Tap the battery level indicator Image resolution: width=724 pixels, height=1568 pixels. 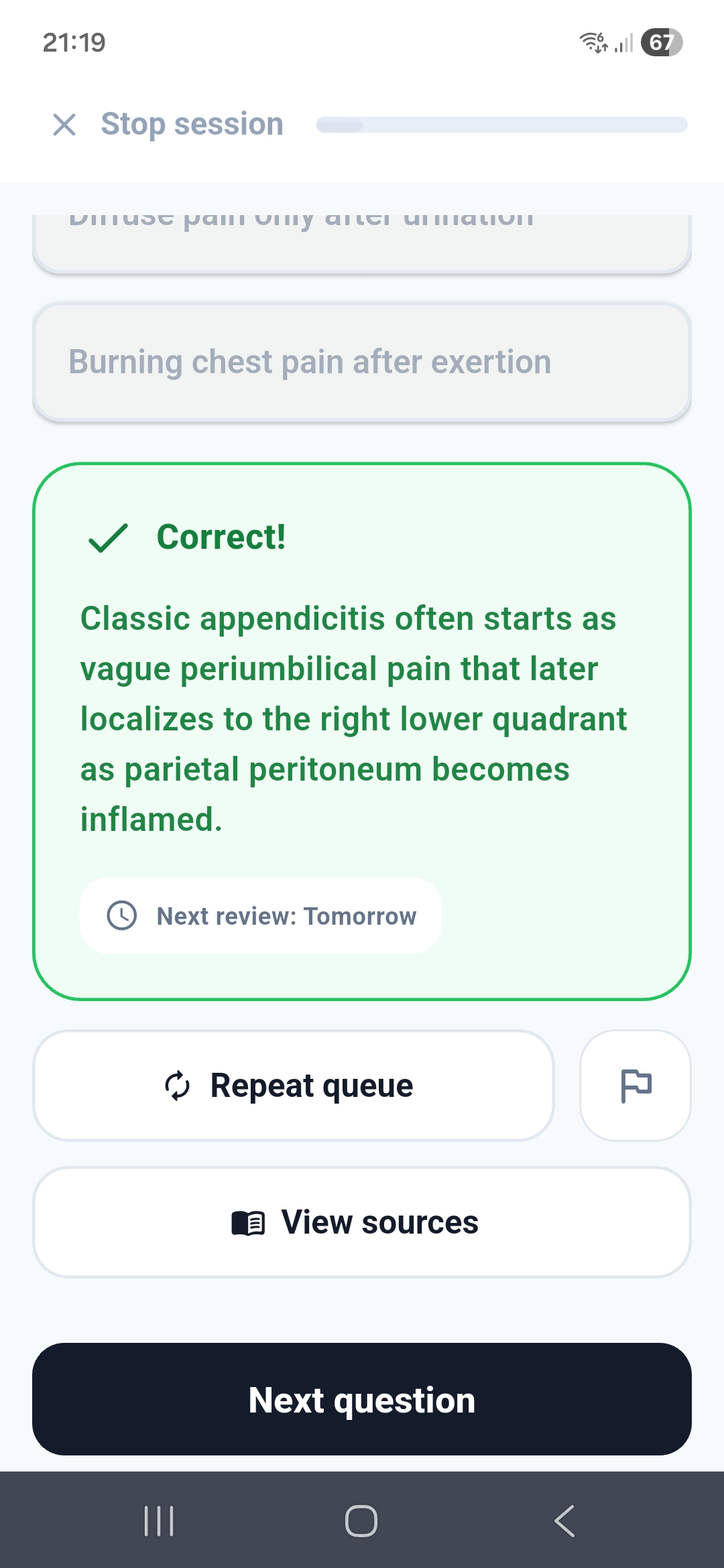(x=660, y=42)
